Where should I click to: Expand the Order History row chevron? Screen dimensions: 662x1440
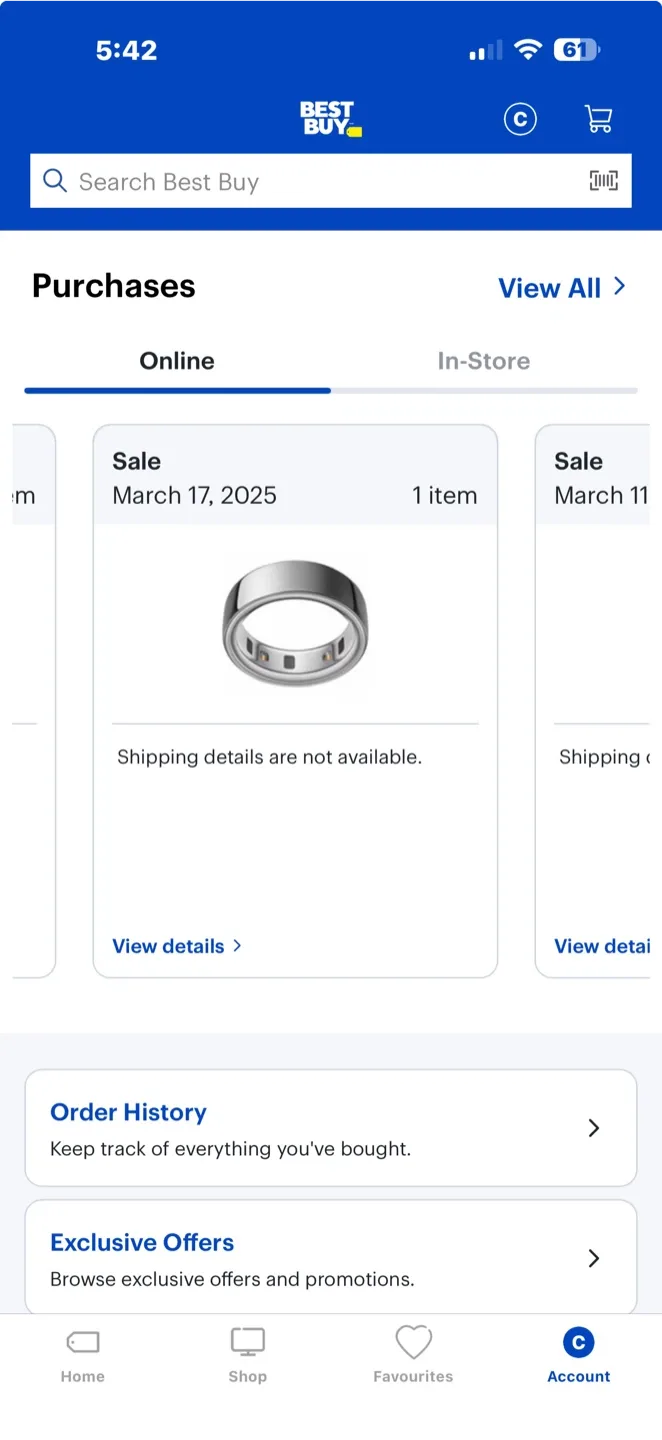(594, 1127)
